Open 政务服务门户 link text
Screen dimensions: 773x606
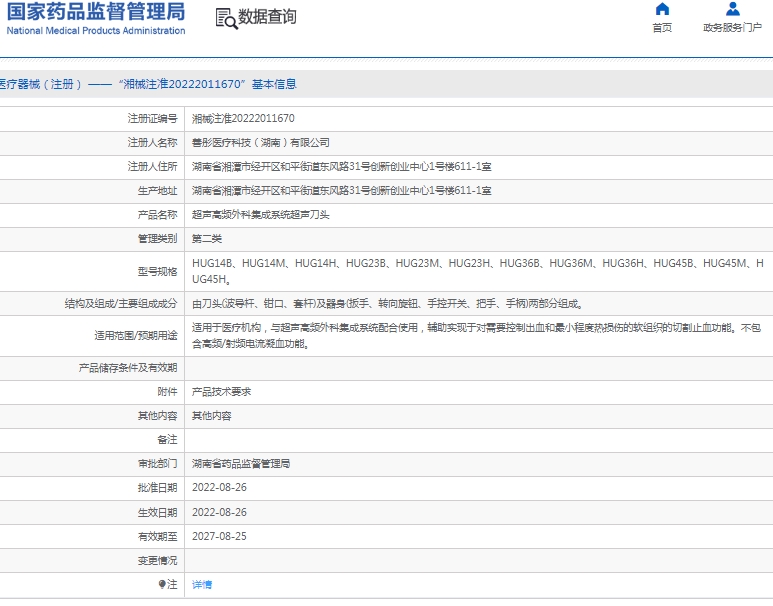click(x=733, y=28)
